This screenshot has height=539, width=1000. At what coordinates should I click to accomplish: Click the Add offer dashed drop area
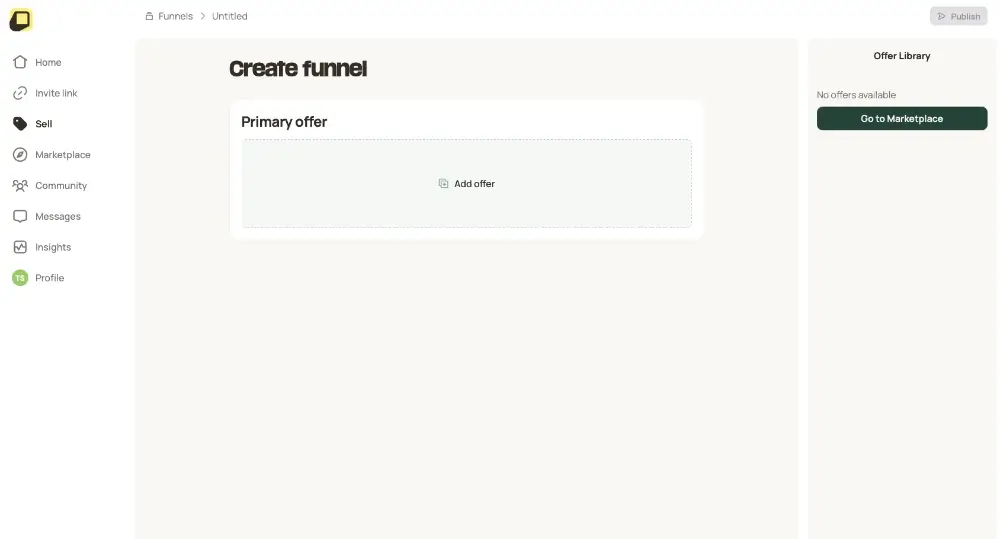(466, 205)
